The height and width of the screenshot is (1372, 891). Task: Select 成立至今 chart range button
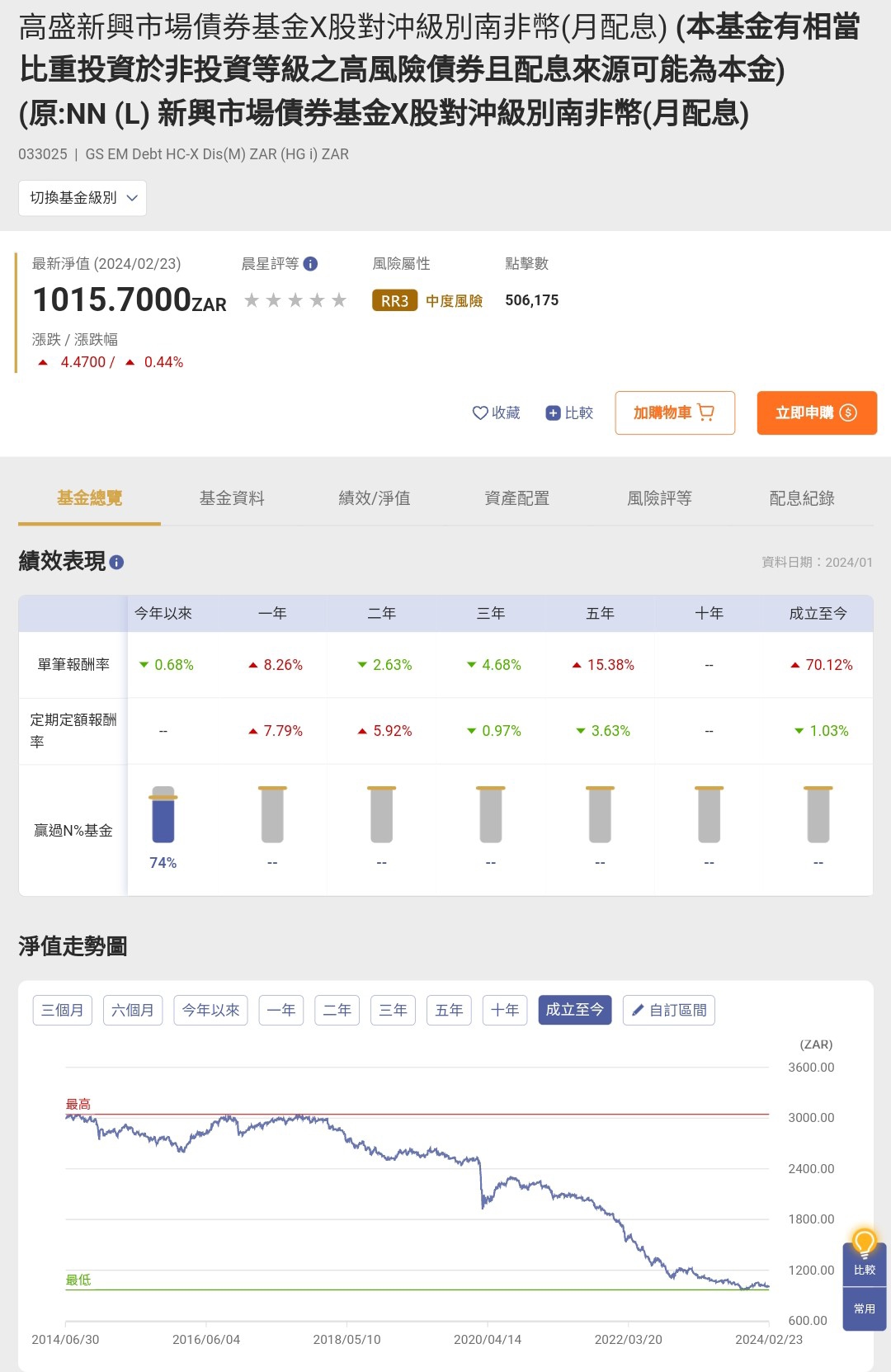pos(575,1010)
